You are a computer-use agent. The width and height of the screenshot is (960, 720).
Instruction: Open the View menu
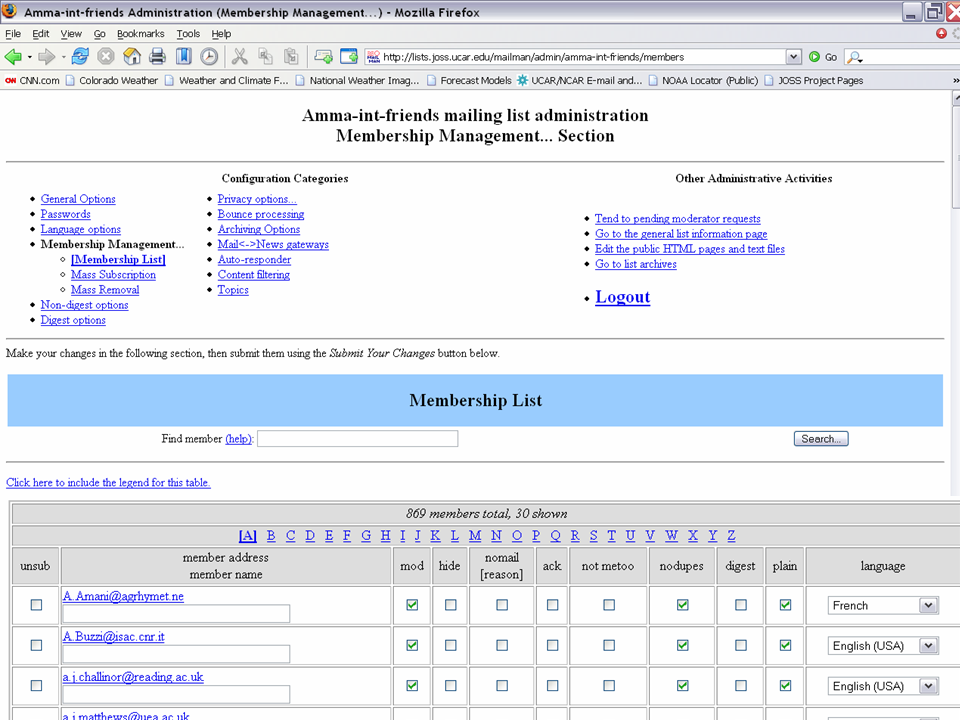[x=71, y=34]
